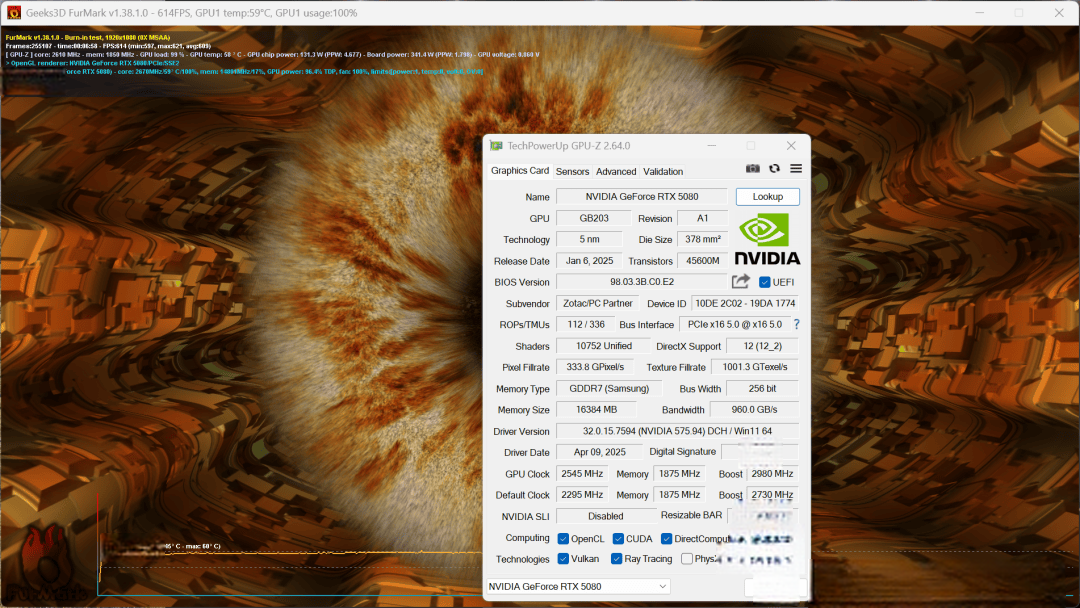Click the FurMark title bar text
This screenshot has width=1080, height=608.
point(191,12)
